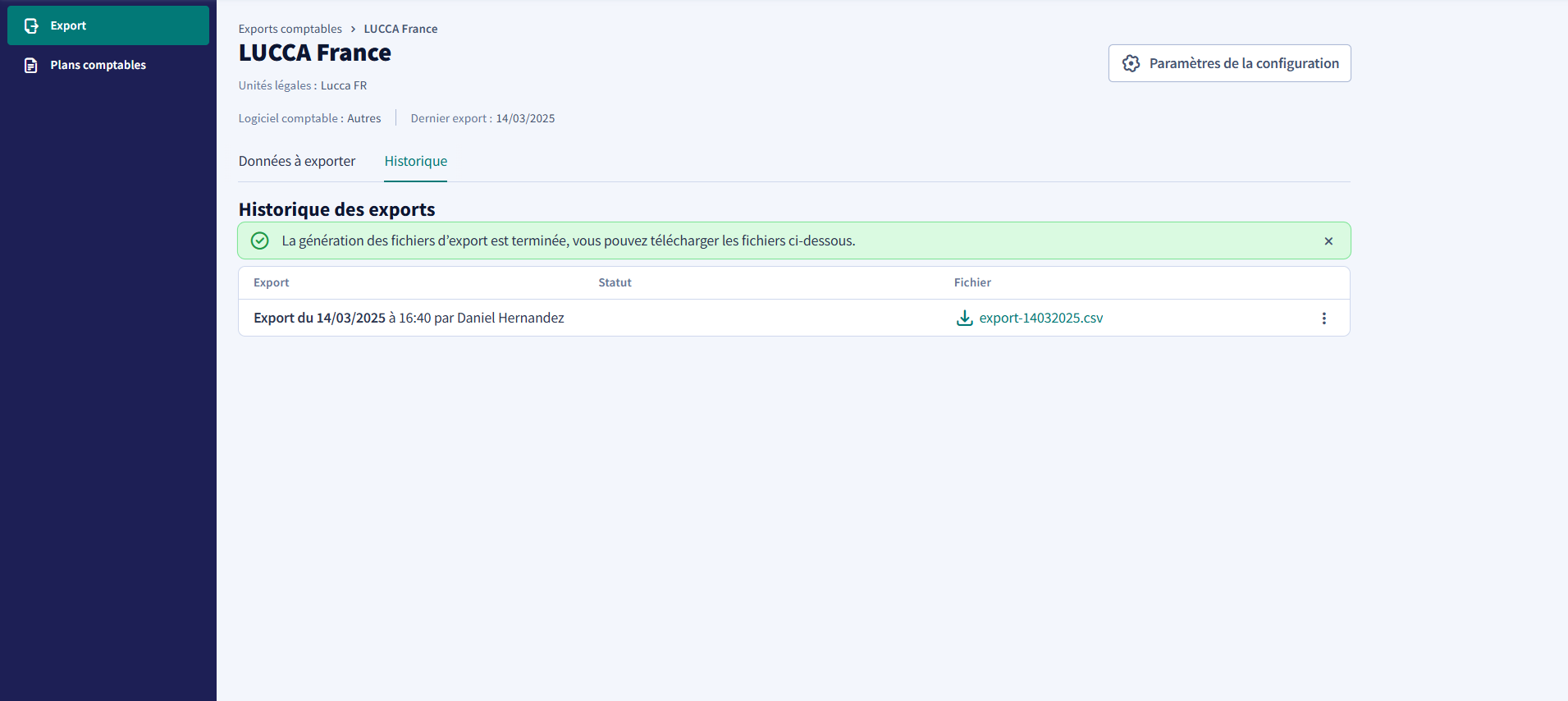Select the export row by Daniel Hernandez

pyautogui.click(x=794, y=318)
